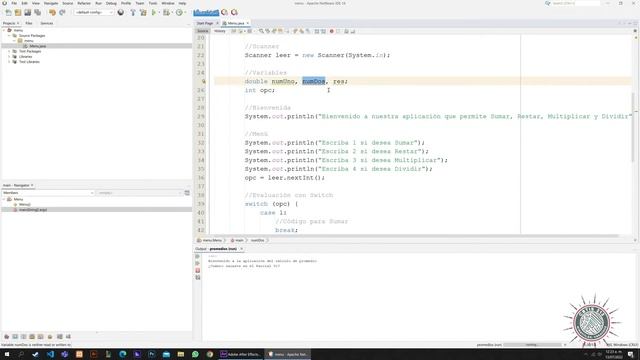Image resolution: width=640 pixels, height=360 pixels.
Task: Toggle the first Navigator filter icon at the bottom
Action: click(7, 337)
